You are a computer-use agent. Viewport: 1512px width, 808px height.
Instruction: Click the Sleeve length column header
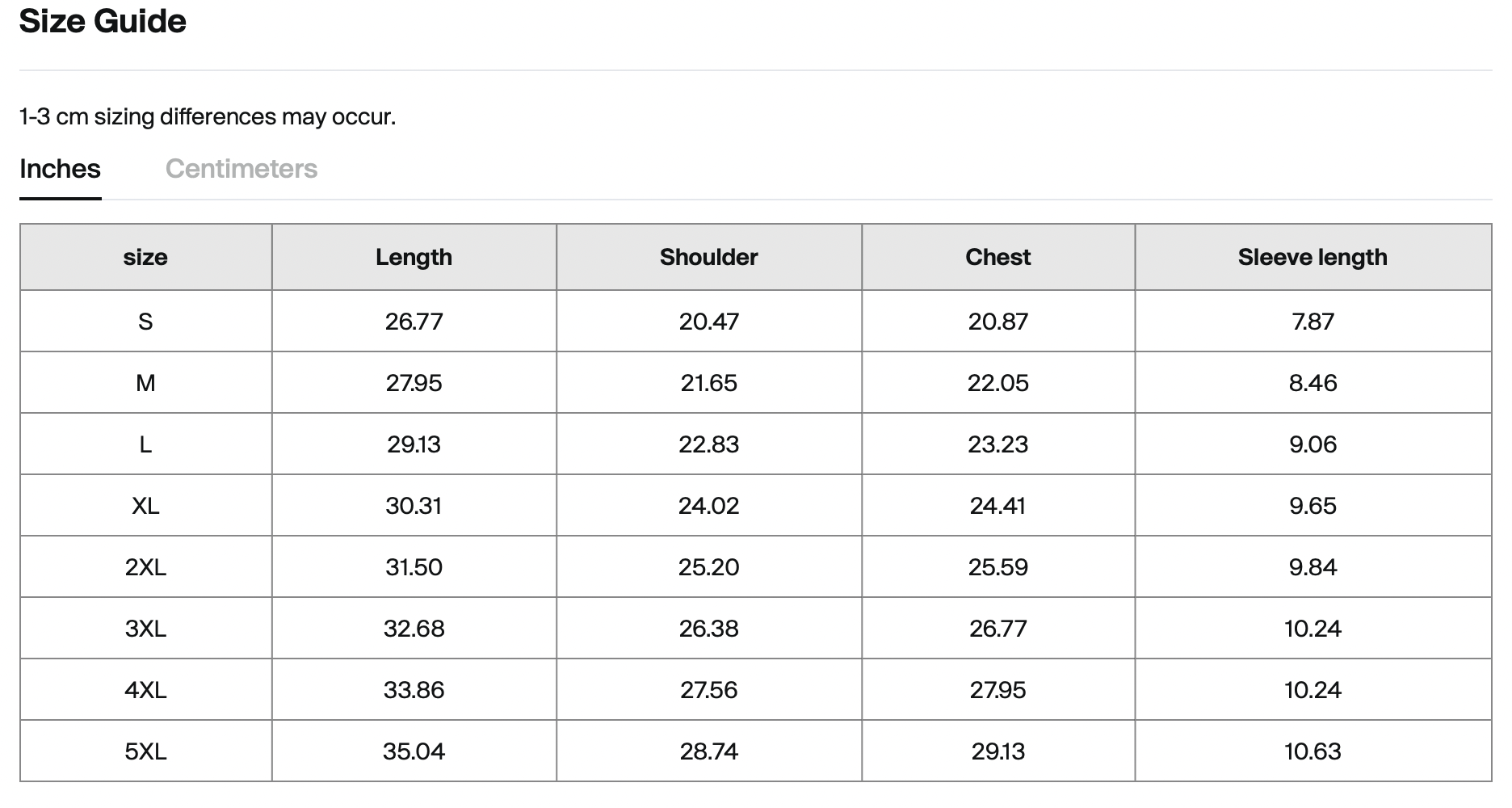[1313, 257]
